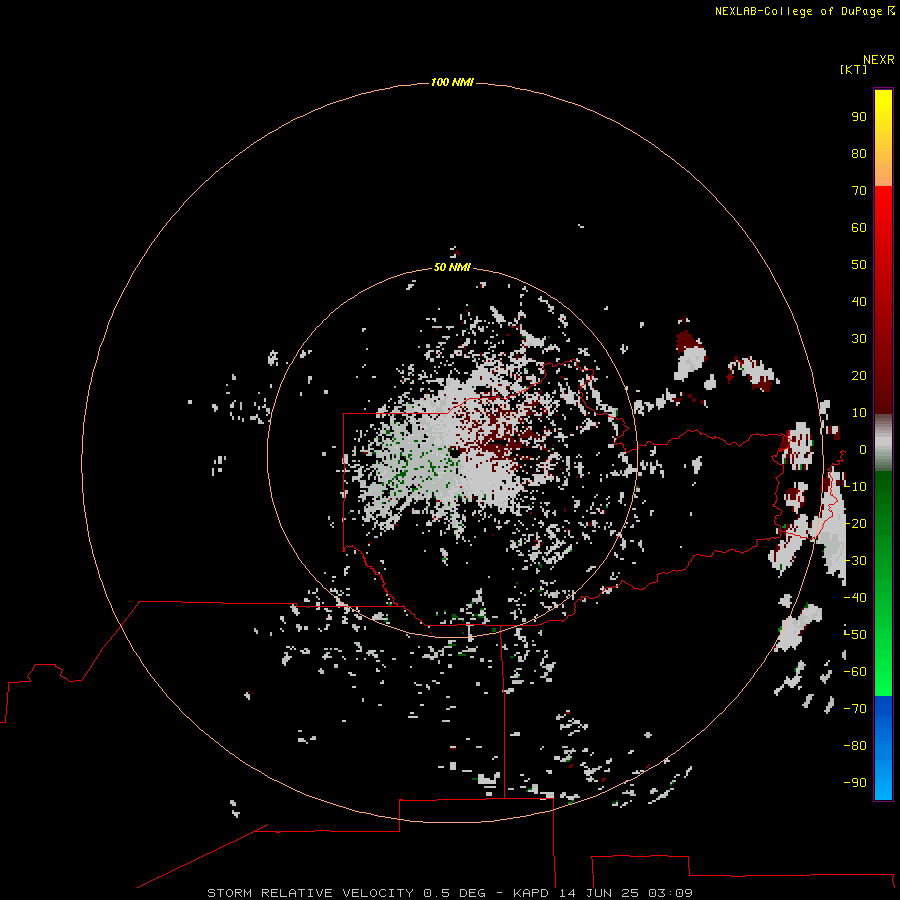Click the -70 knot scale label
This screenshot has height=900, width=900.
(855, 708)
